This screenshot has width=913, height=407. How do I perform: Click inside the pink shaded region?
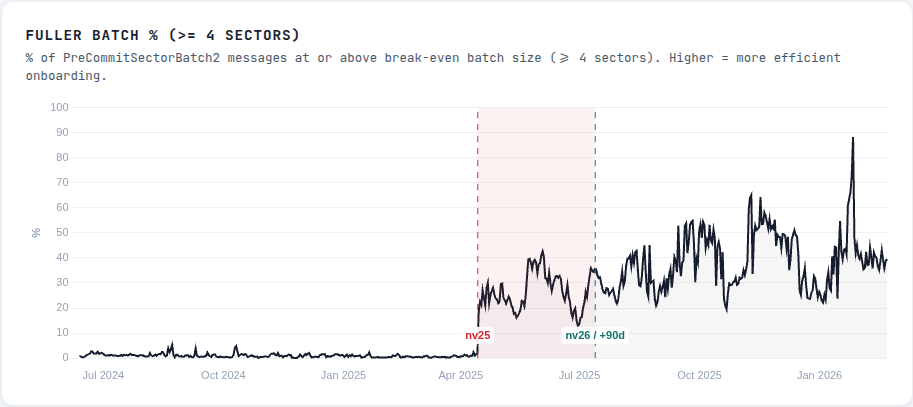pyautogui.click(x=536, y=200)
